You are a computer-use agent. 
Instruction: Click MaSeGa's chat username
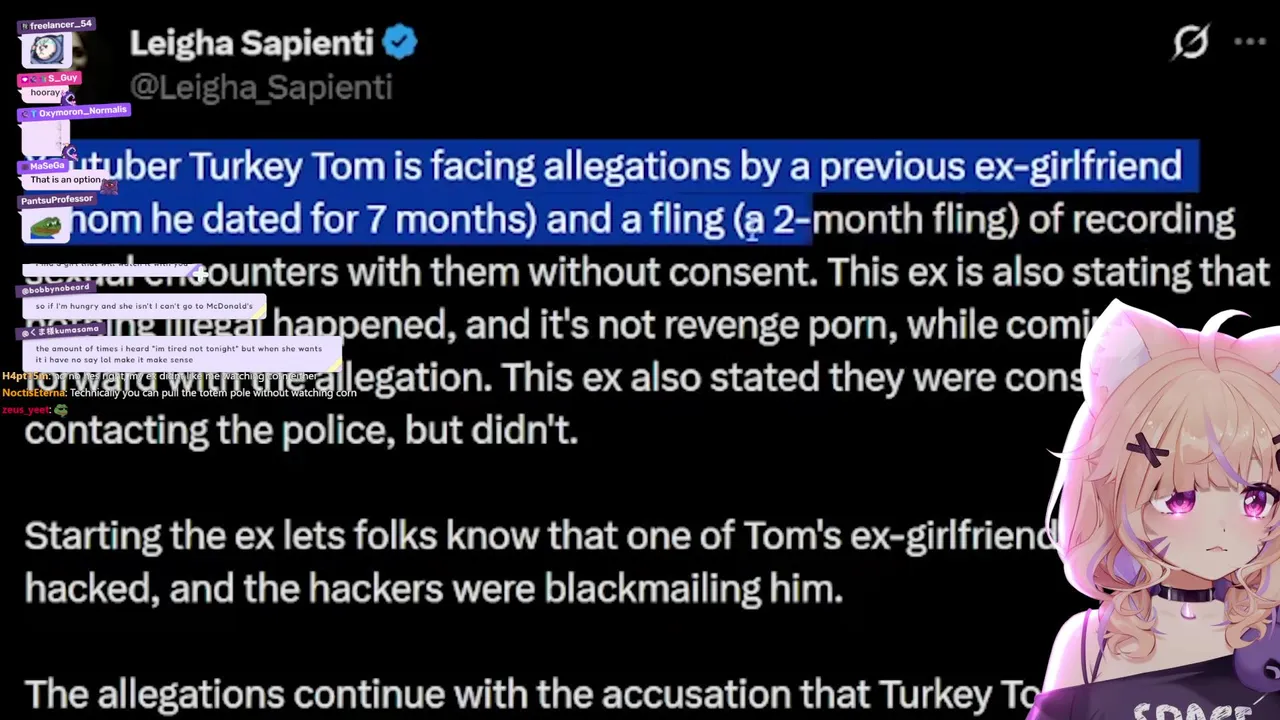click(48, 165)
